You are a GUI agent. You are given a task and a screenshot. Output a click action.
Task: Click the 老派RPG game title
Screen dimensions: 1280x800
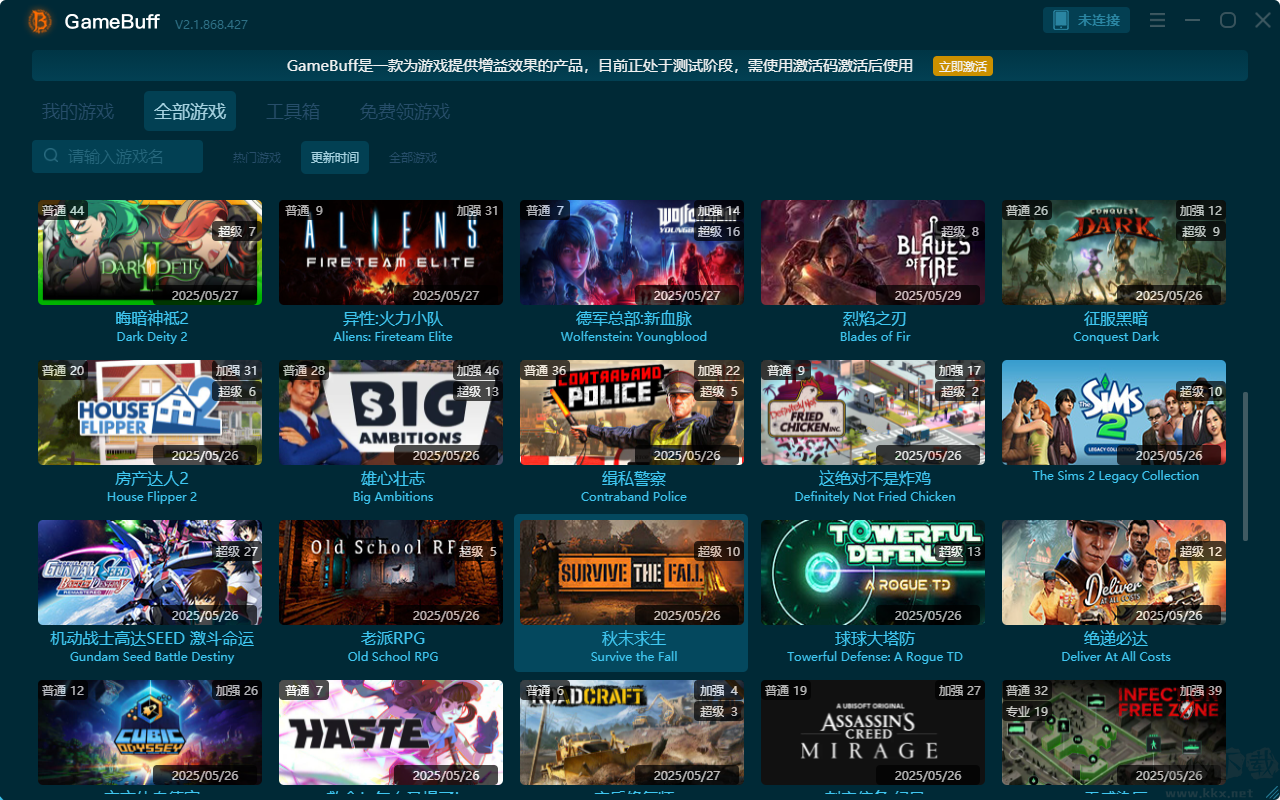coord(393,638)
